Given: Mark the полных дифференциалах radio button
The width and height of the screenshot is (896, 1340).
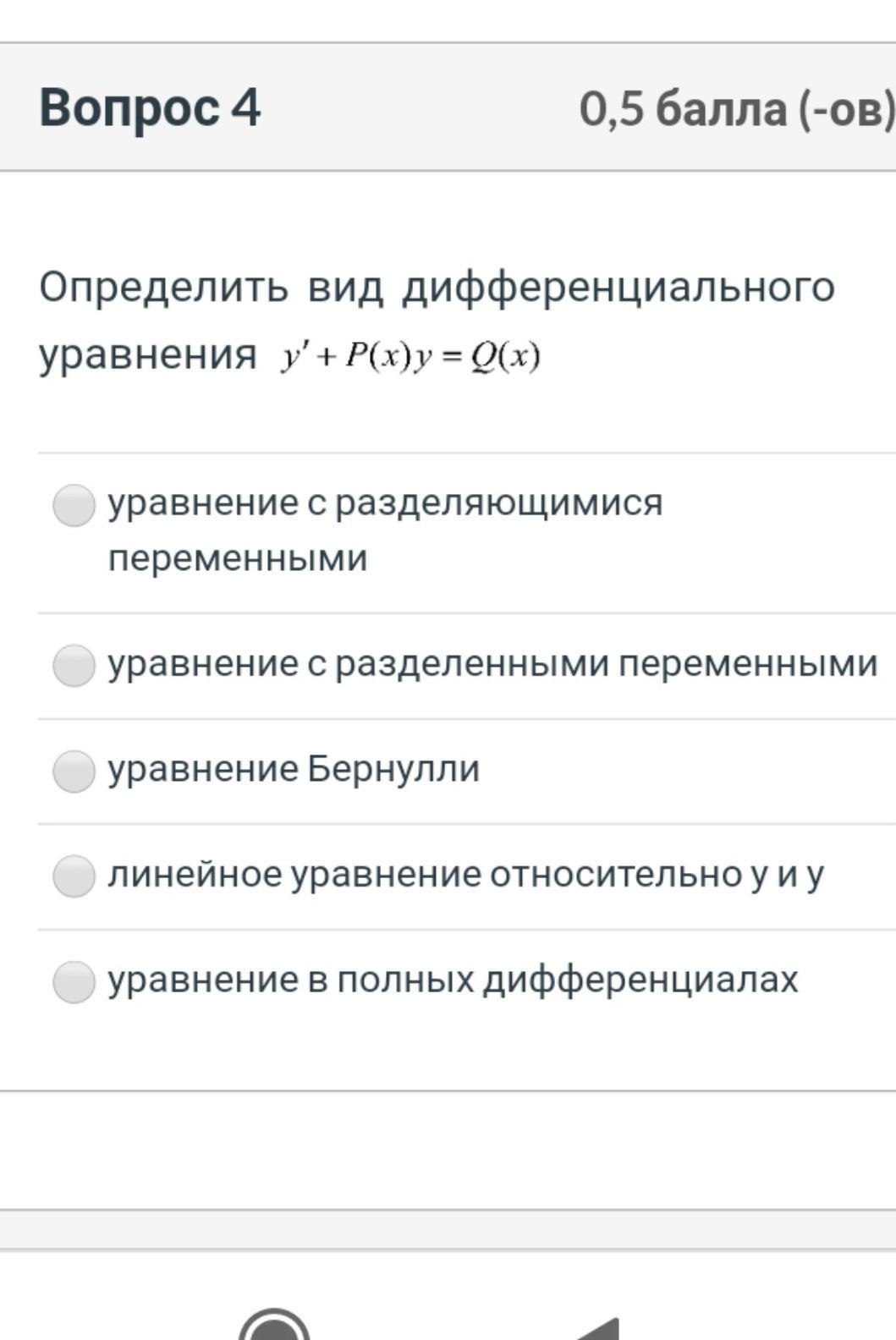Looking at the screenshot, I should pos(74,981).
